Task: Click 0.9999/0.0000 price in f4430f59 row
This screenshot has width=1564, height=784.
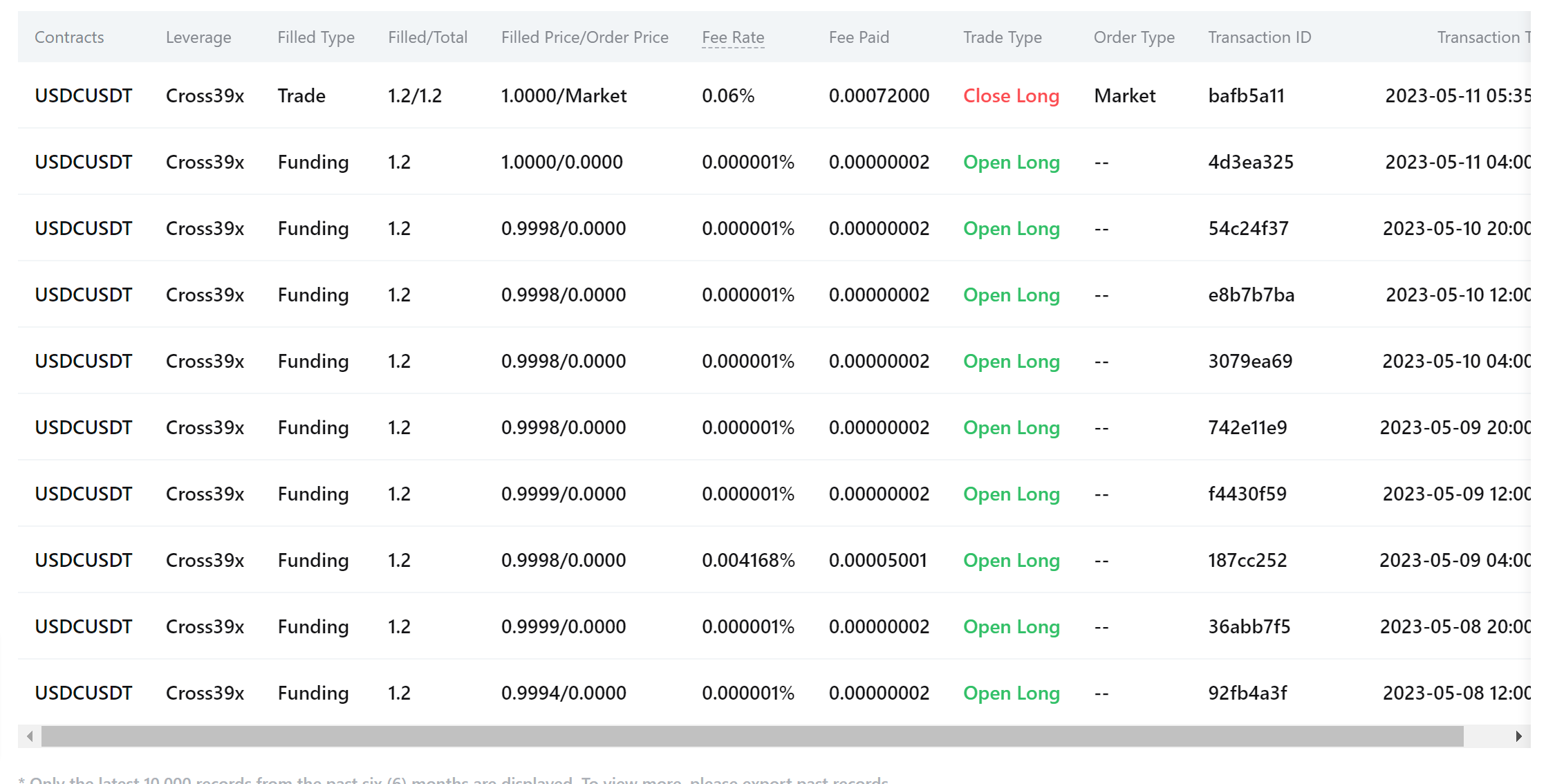Action: pyautogui.click(x=564, y=494)
